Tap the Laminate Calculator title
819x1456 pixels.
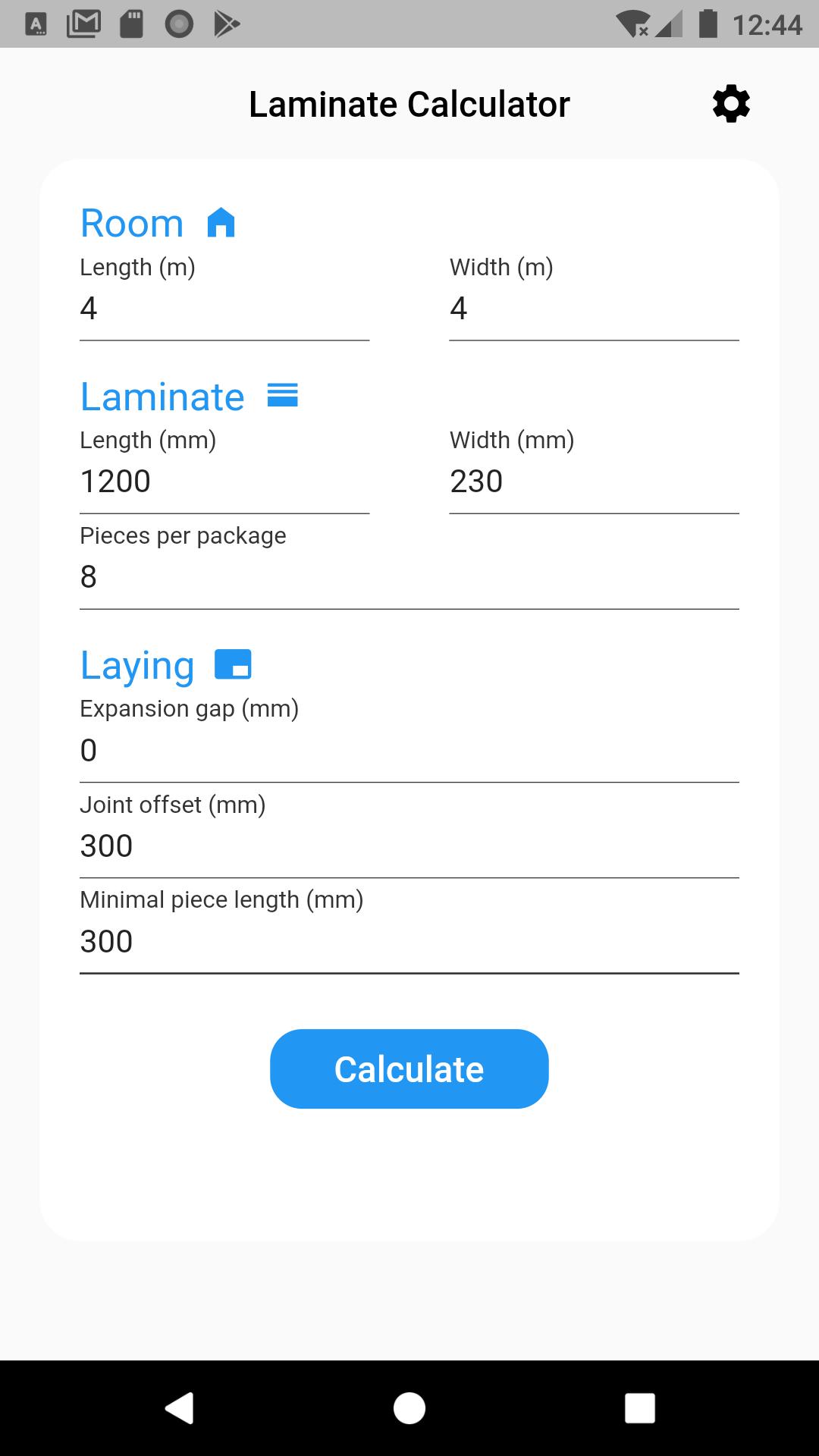coord(409,104)
